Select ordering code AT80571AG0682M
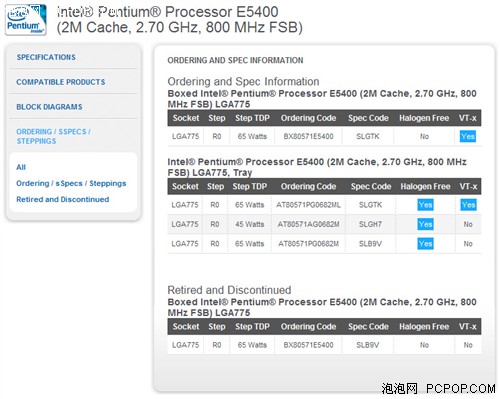This screenshot has height=399, width=500. pos(308,224)
